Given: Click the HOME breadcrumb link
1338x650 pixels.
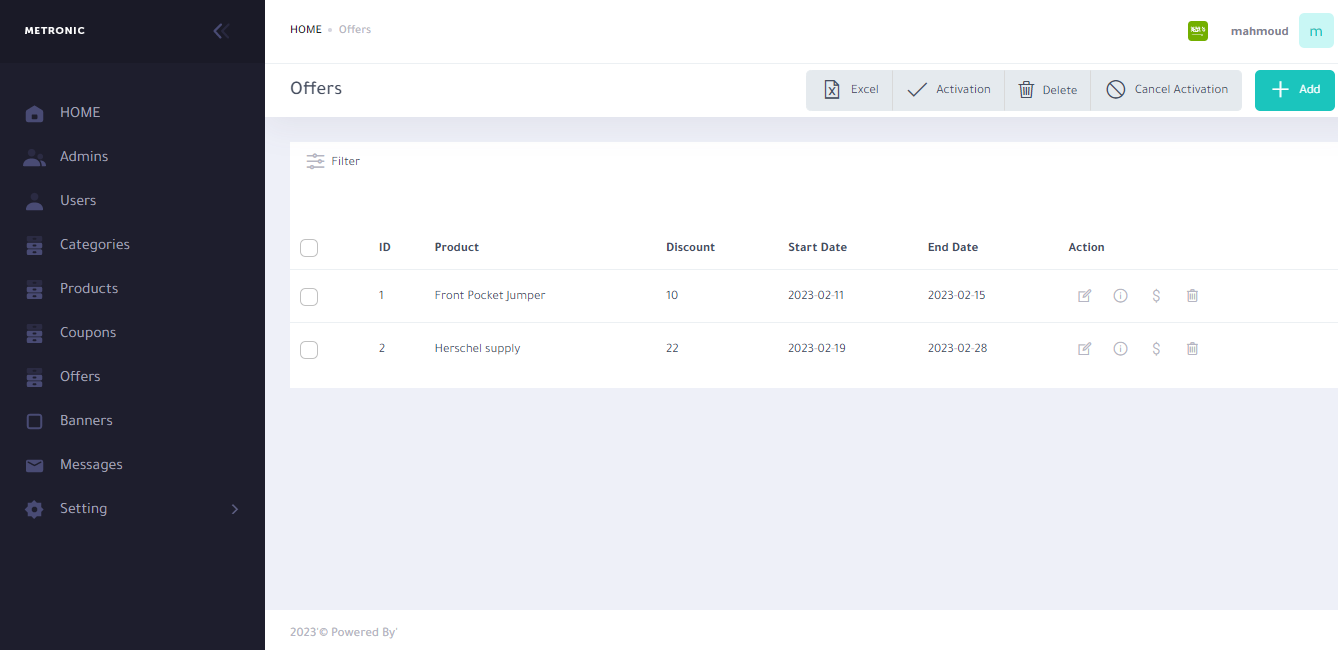Looking at the screenshot, I should coord(306,30).
